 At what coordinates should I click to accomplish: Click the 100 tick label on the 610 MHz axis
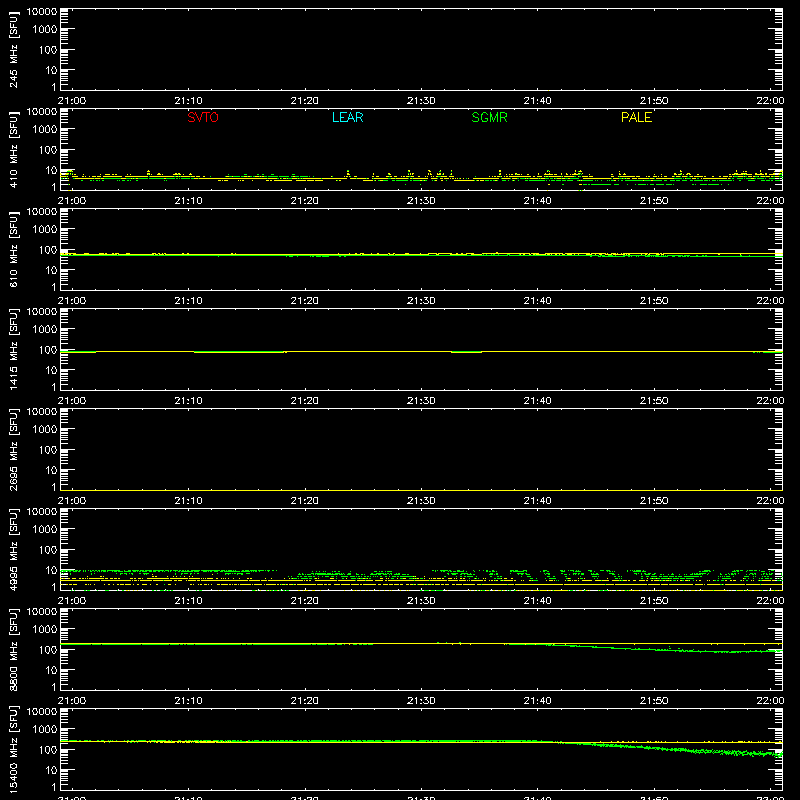pos(47,250)
